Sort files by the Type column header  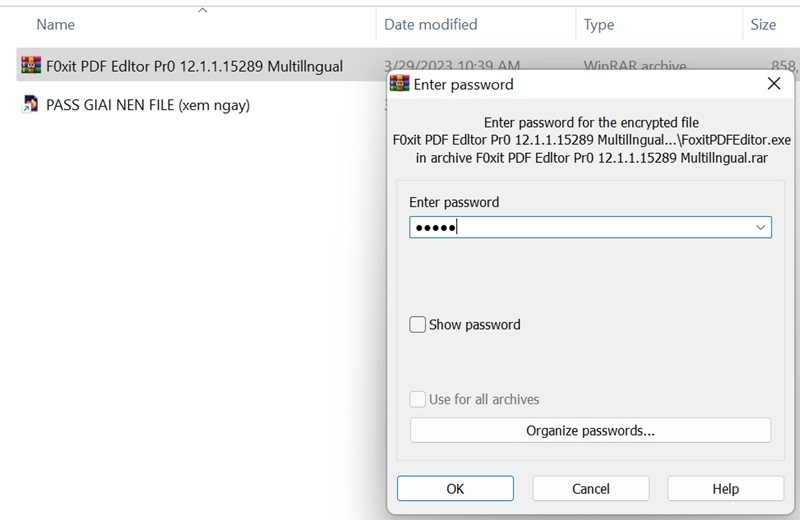pos(599,24)
